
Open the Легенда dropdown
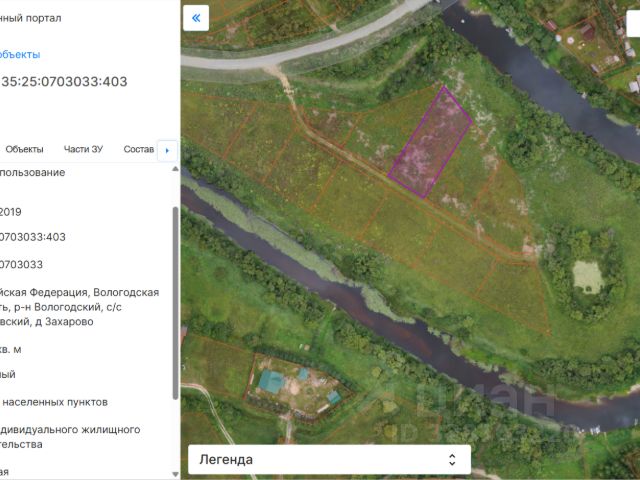pyautogui.click(x=329, y=460)
